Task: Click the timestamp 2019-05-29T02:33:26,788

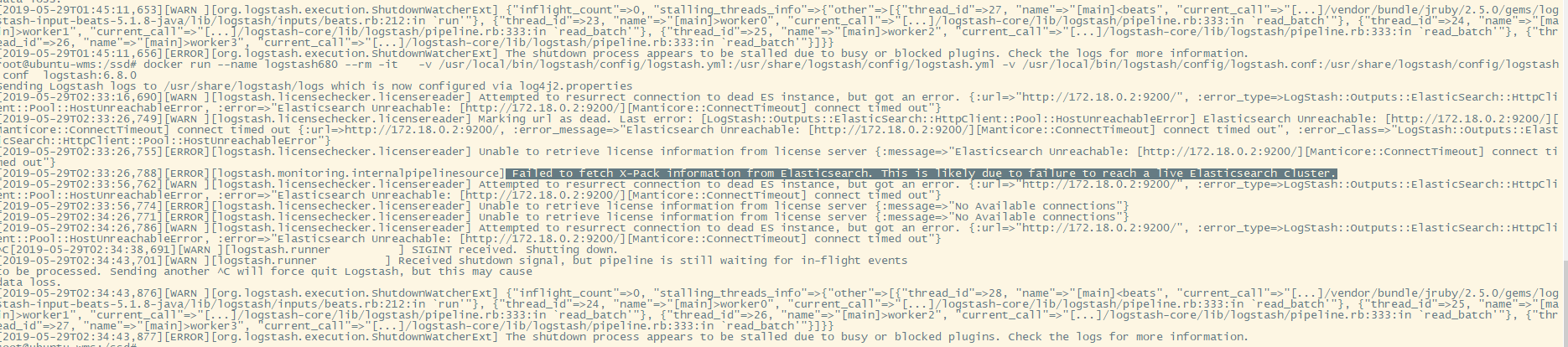Action: (x=80, y=173)
